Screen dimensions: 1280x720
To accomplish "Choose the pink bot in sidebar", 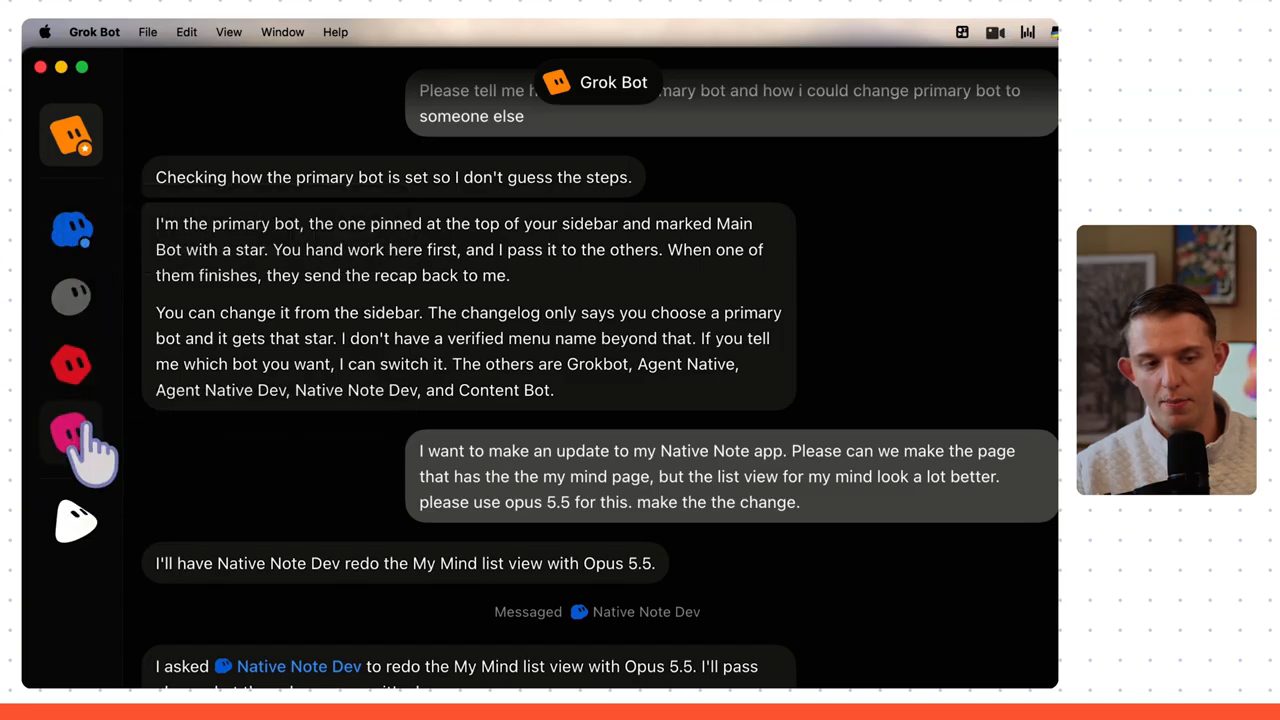I will 70,433.
